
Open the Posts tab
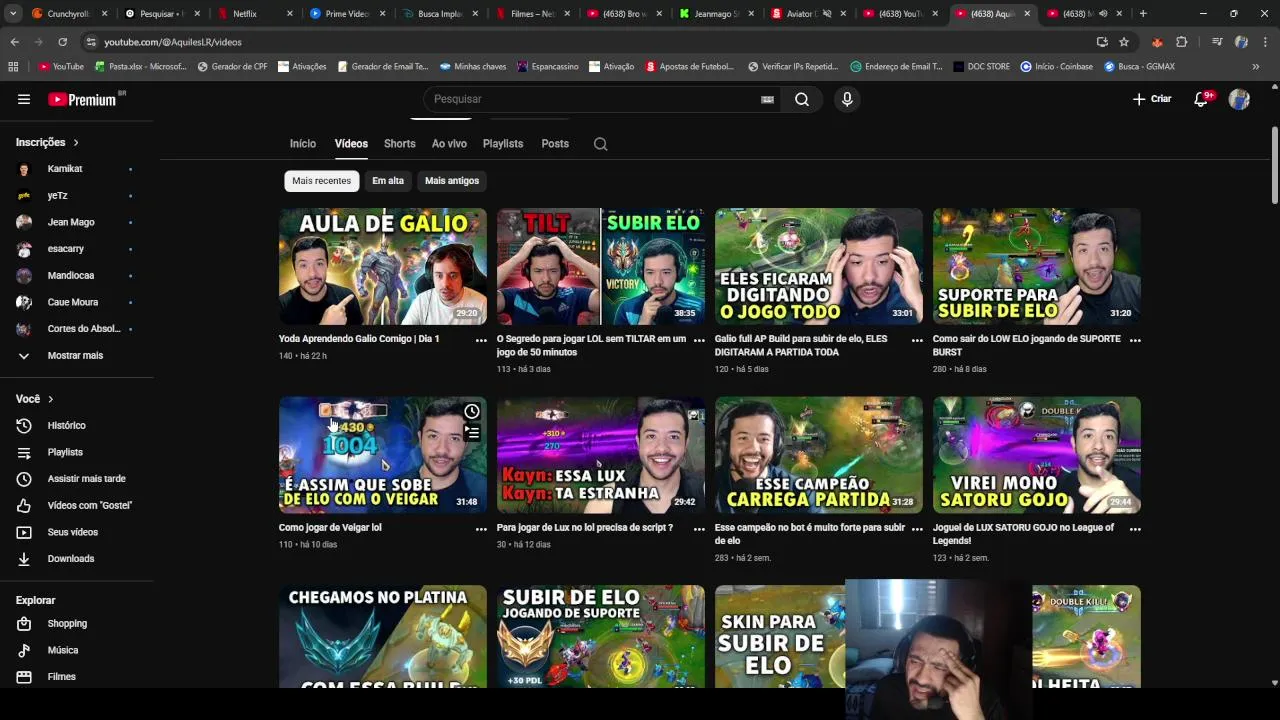click(555, 144)
